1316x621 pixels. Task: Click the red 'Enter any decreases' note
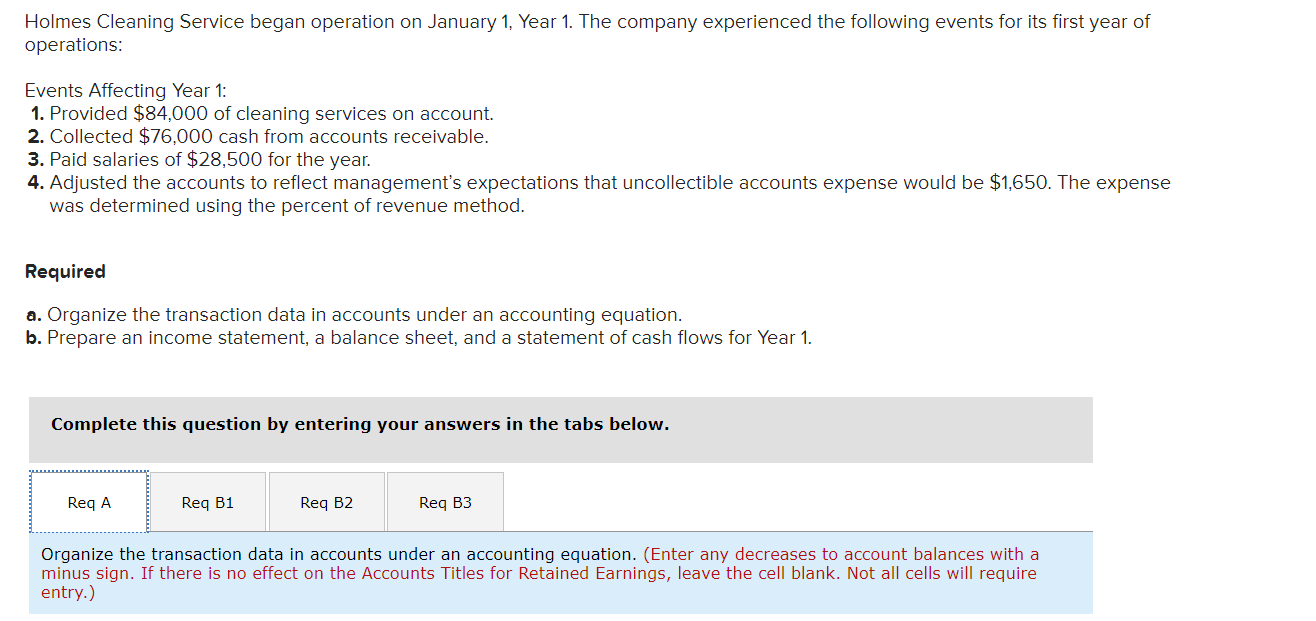tap(540, 573)
